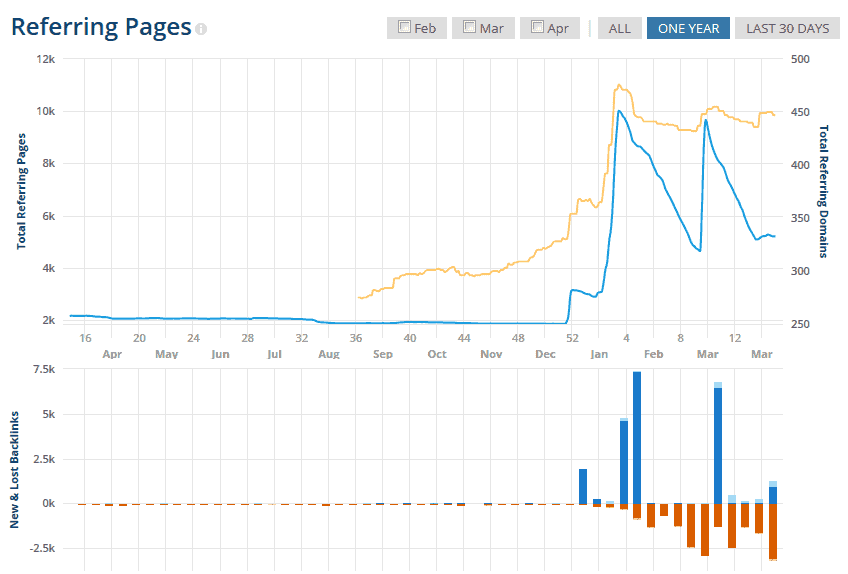Click the info icon beside Referring Pages title

202,29
